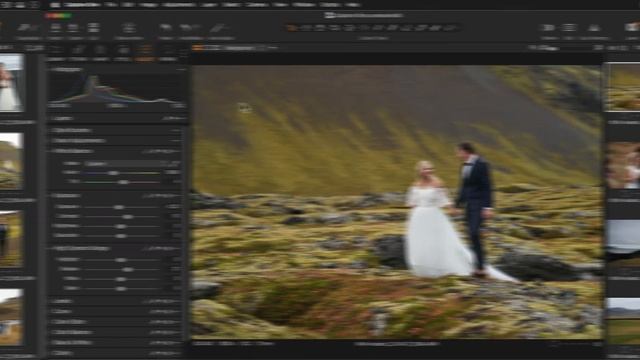Click the first slider in the Exposure panel
The width and height of the screenshot is (640, 360).
(122, 207)
